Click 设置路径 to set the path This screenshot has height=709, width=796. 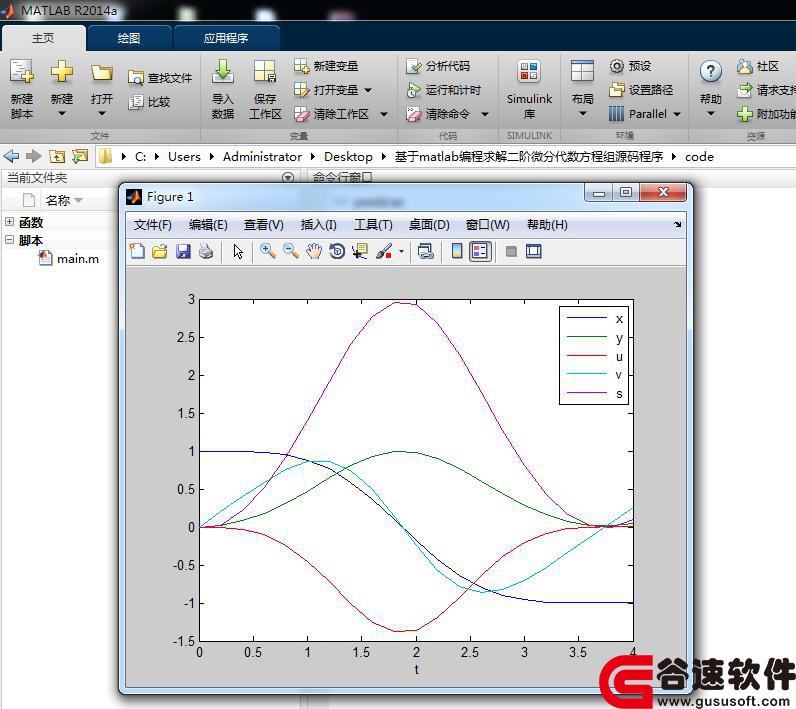pyautogui.click(x=641, y=90)
